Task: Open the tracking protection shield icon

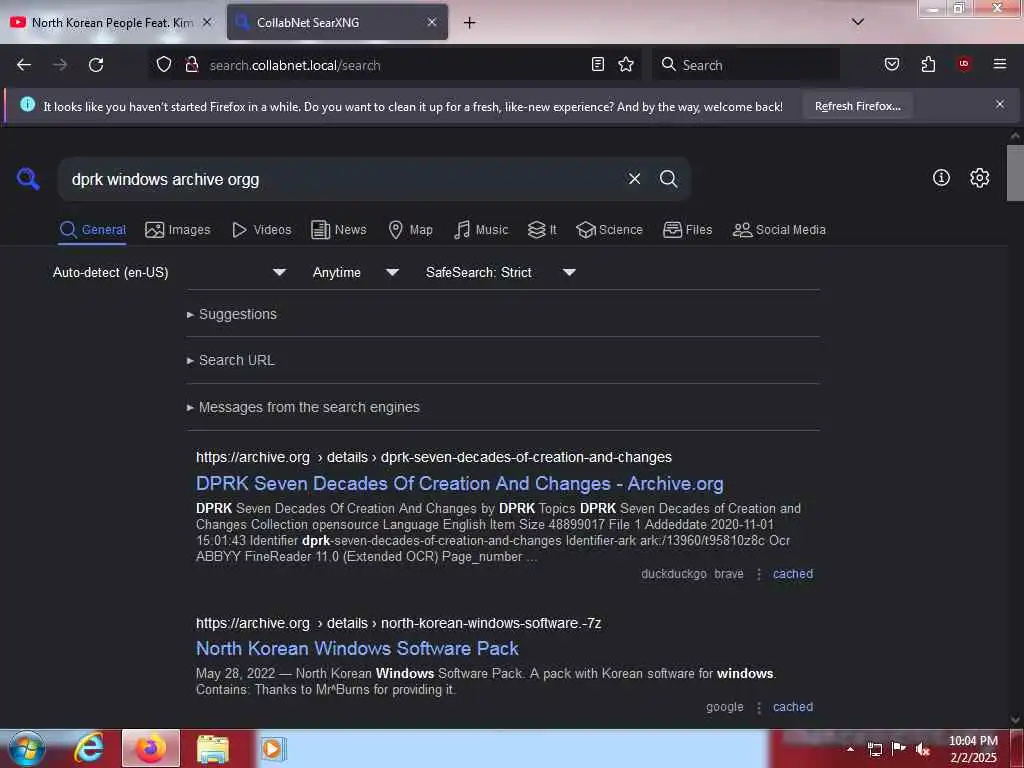Action: coord(164,64)
